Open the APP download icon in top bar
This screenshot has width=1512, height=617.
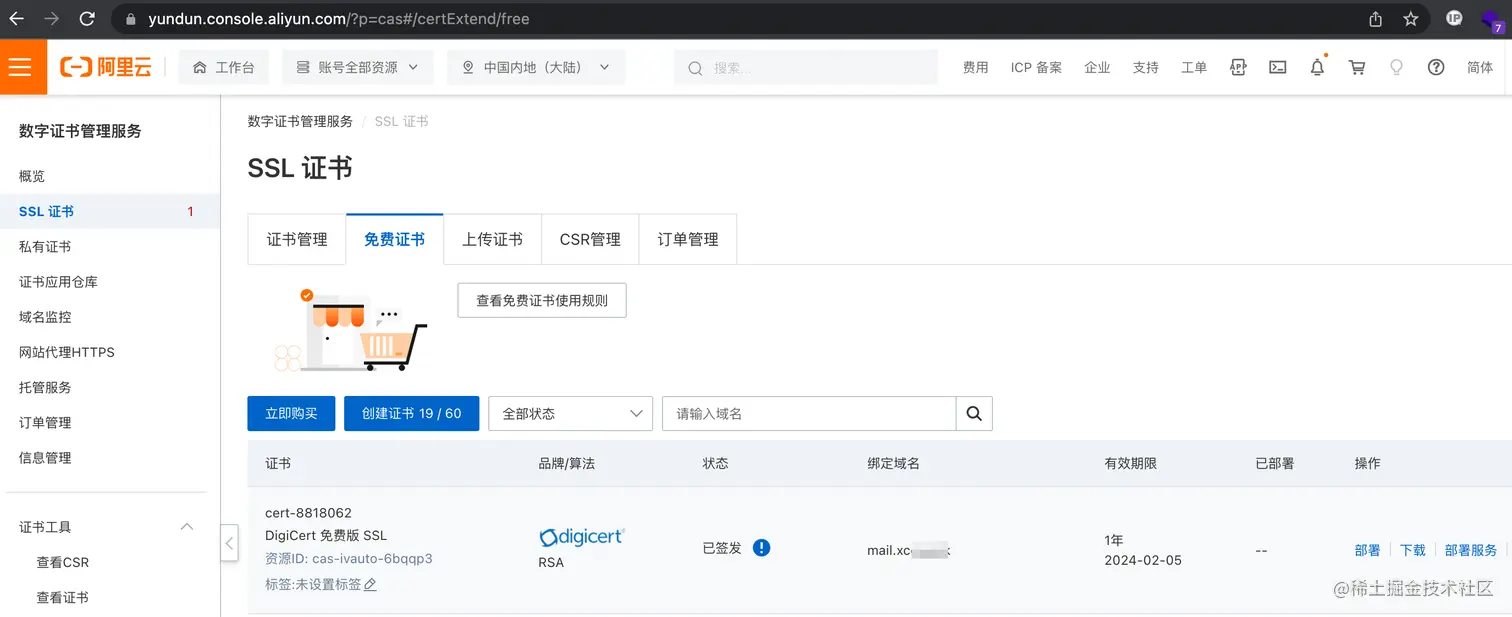click(x=1238, y=67)
